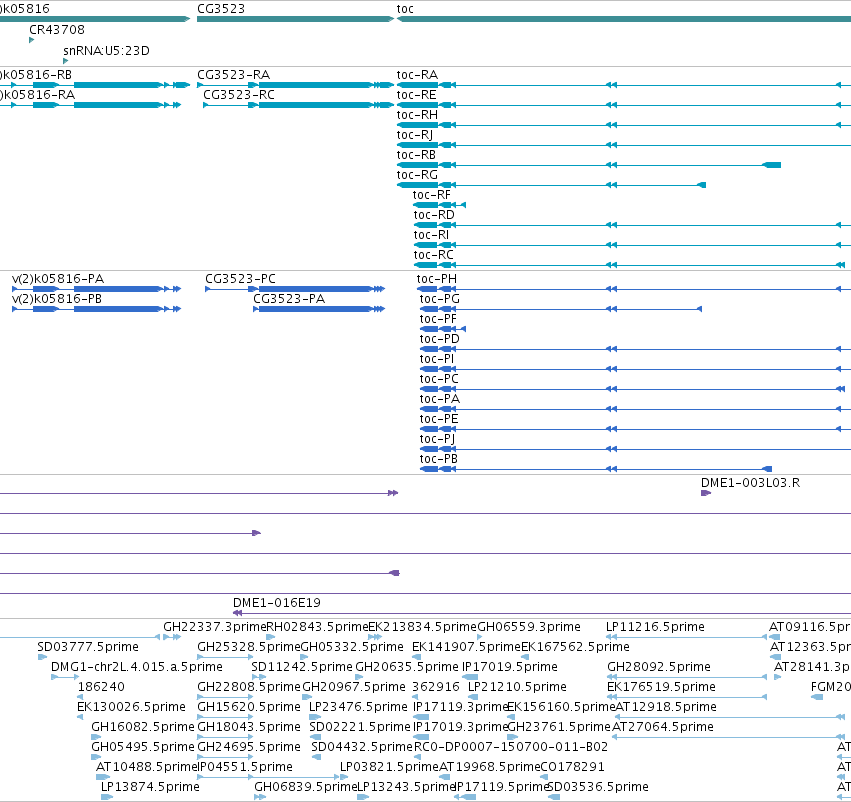Select EST GH25328.5prime label

pyautogui.click(x=249, y=647)
